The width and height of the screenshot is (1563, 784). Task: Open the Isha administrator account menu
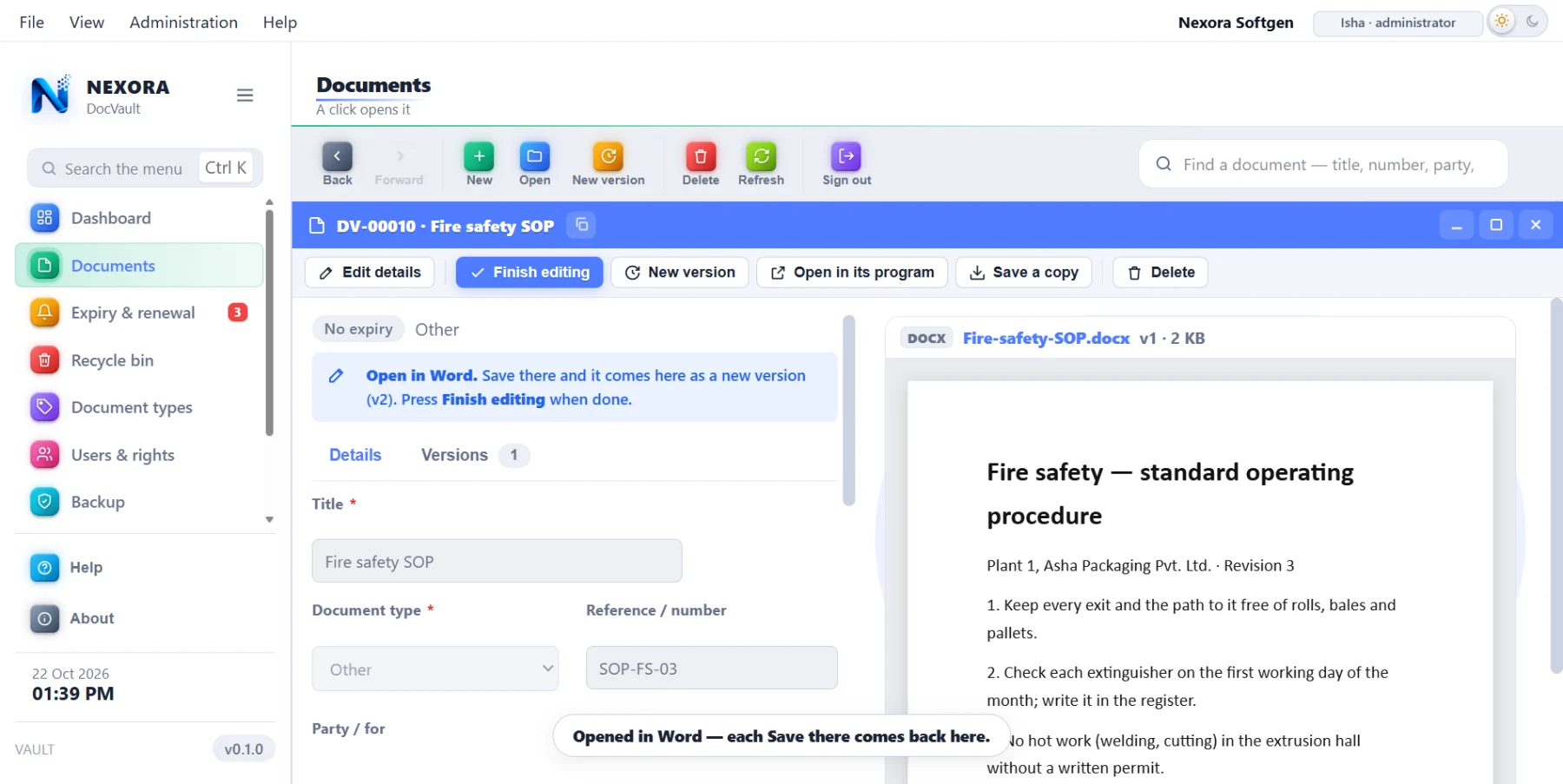pos(1397,23)
